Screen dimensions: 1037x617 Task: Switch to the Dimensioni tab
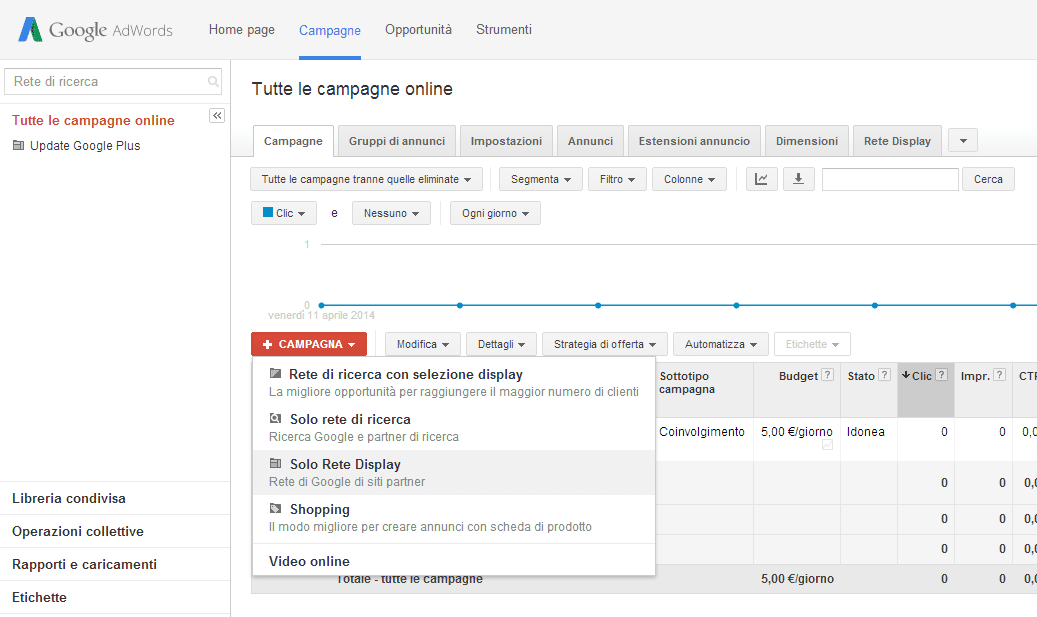806,141
